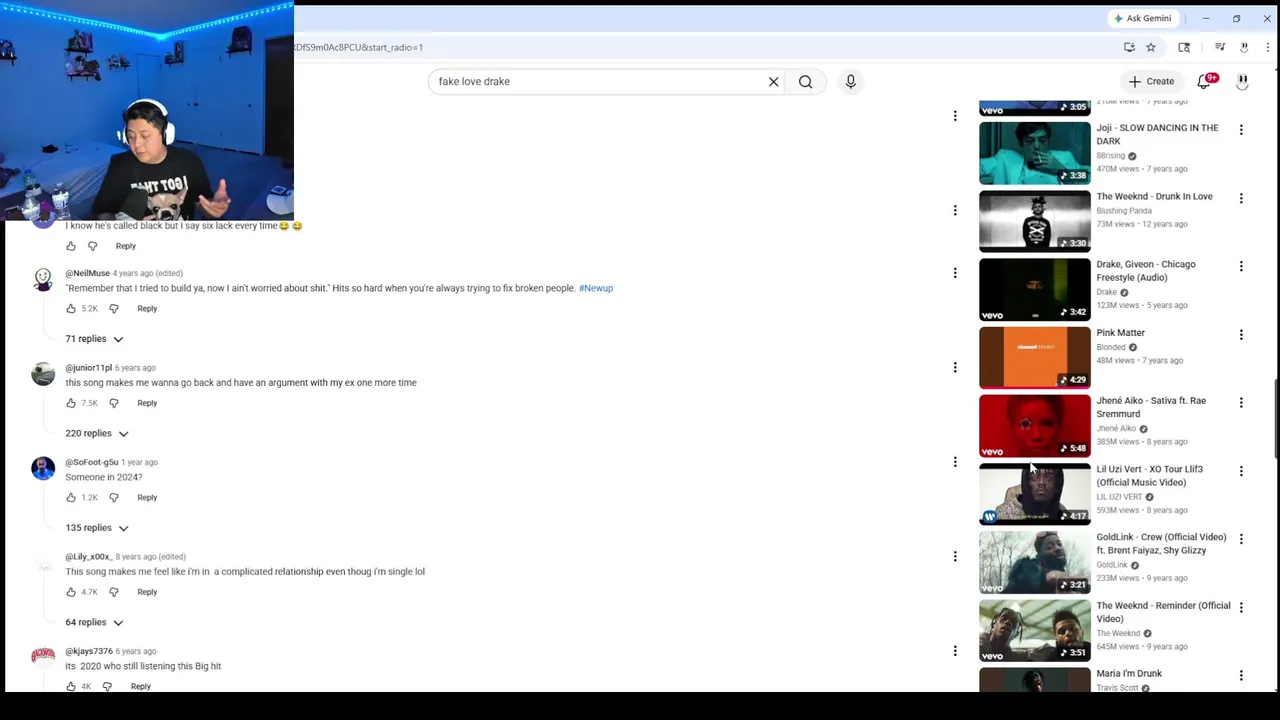Viewport: 1280px width, 720px height.
Task: Reply to the @SoFoot-g5u comment
Action: pyautogui.click(x=147, y=497)
